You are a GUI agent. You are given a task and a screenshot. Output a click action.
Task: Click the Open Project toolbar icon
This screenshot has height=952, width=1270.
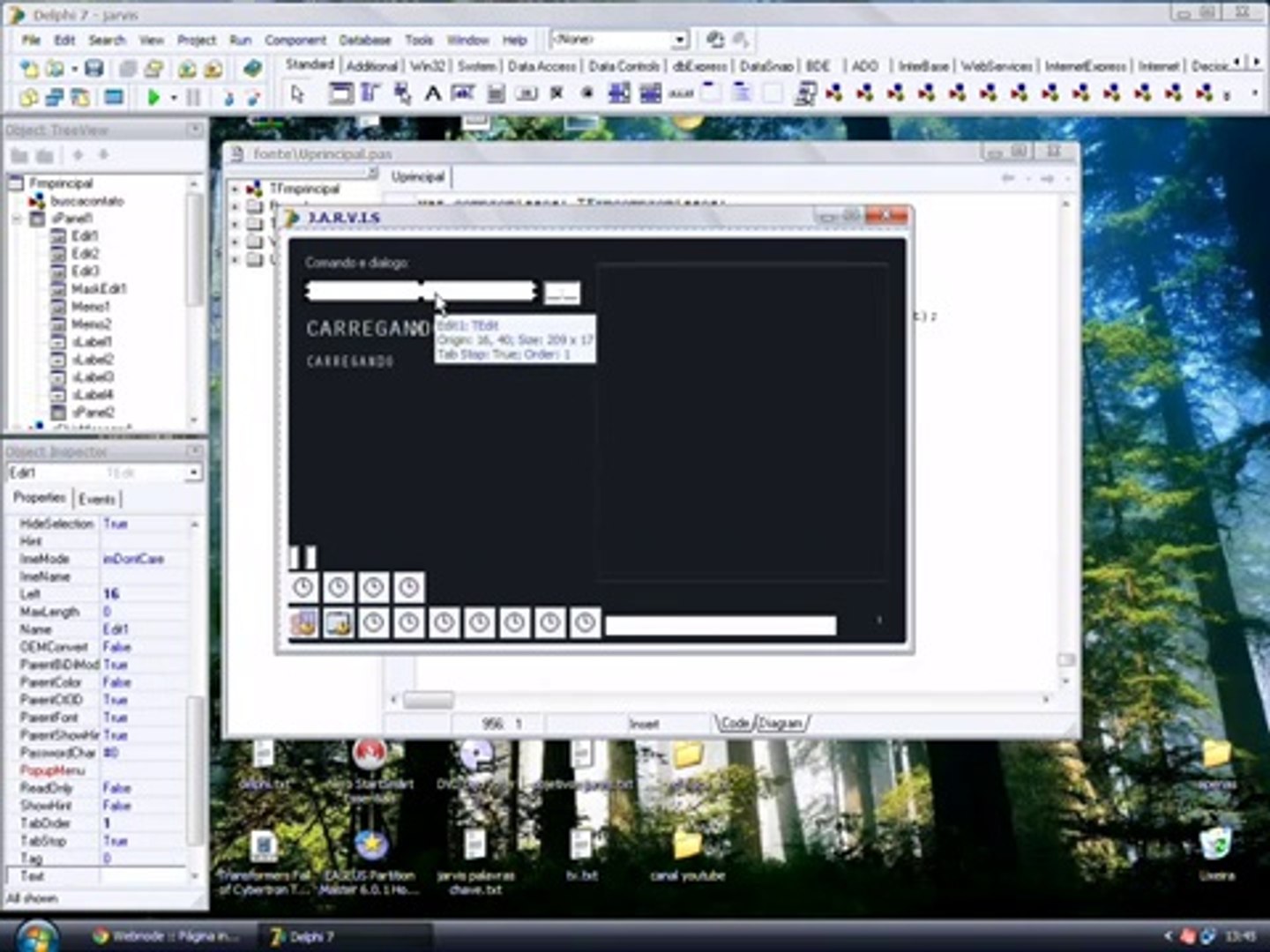[154, 68]
